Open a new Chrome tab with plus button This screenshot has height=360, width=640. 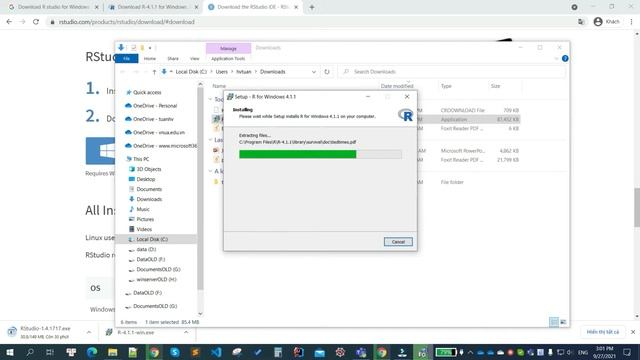click(311, 7)
